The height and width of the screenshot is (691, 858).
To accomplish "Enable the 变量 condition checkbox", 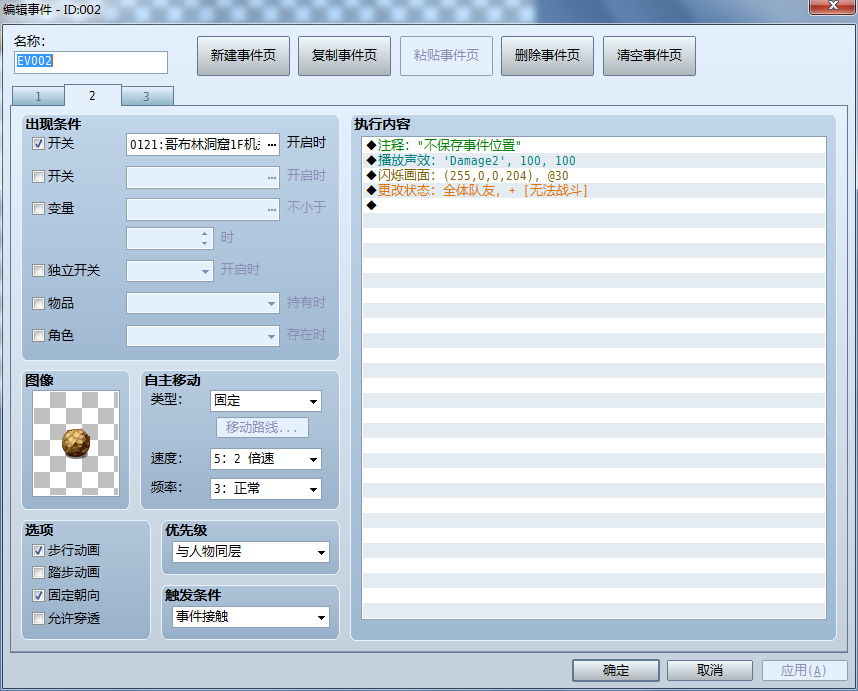I will [38, 209].
